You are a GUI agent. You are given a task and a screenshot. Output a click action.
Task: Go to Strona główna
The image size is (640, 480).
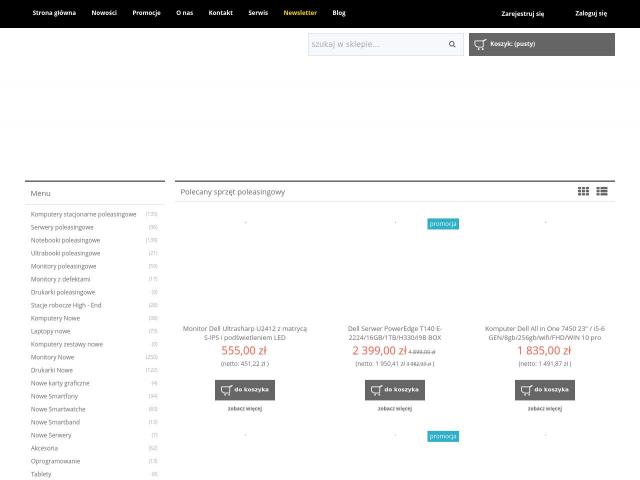coord(54,13)
